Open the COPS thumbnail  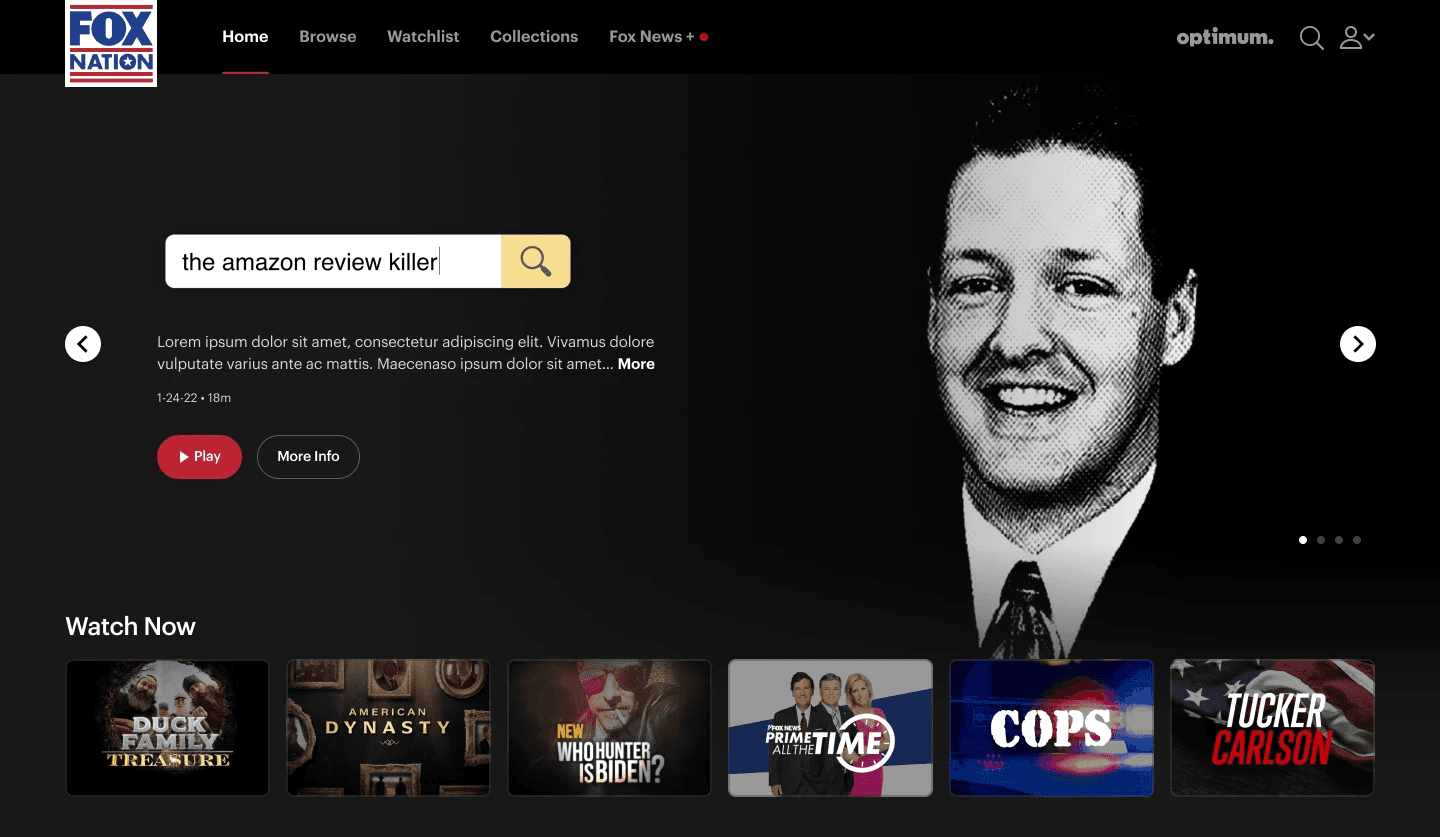point(1051,728)
